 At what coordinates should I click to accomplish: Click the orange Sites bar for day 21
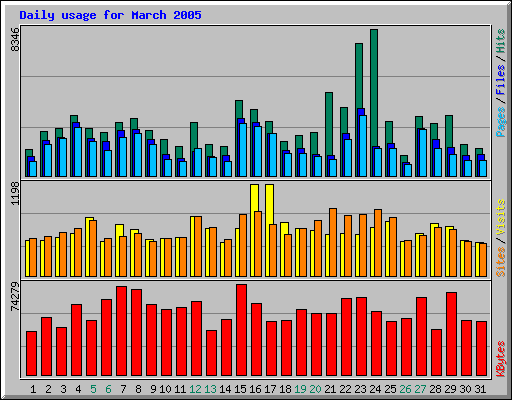tap(333, 242)
